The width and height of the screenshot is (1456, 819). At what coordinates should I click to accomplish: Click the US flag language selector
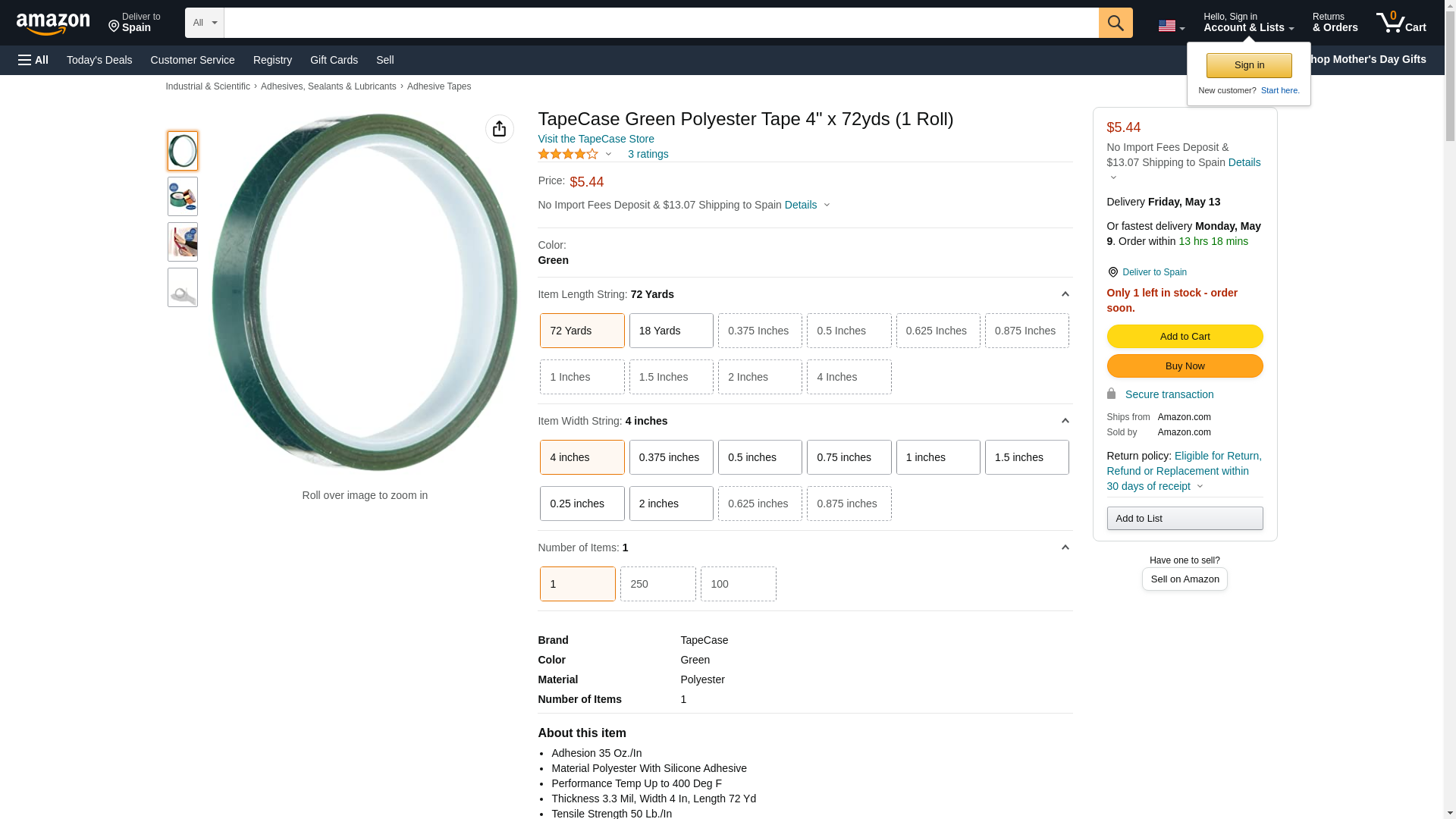point(1170,26)
